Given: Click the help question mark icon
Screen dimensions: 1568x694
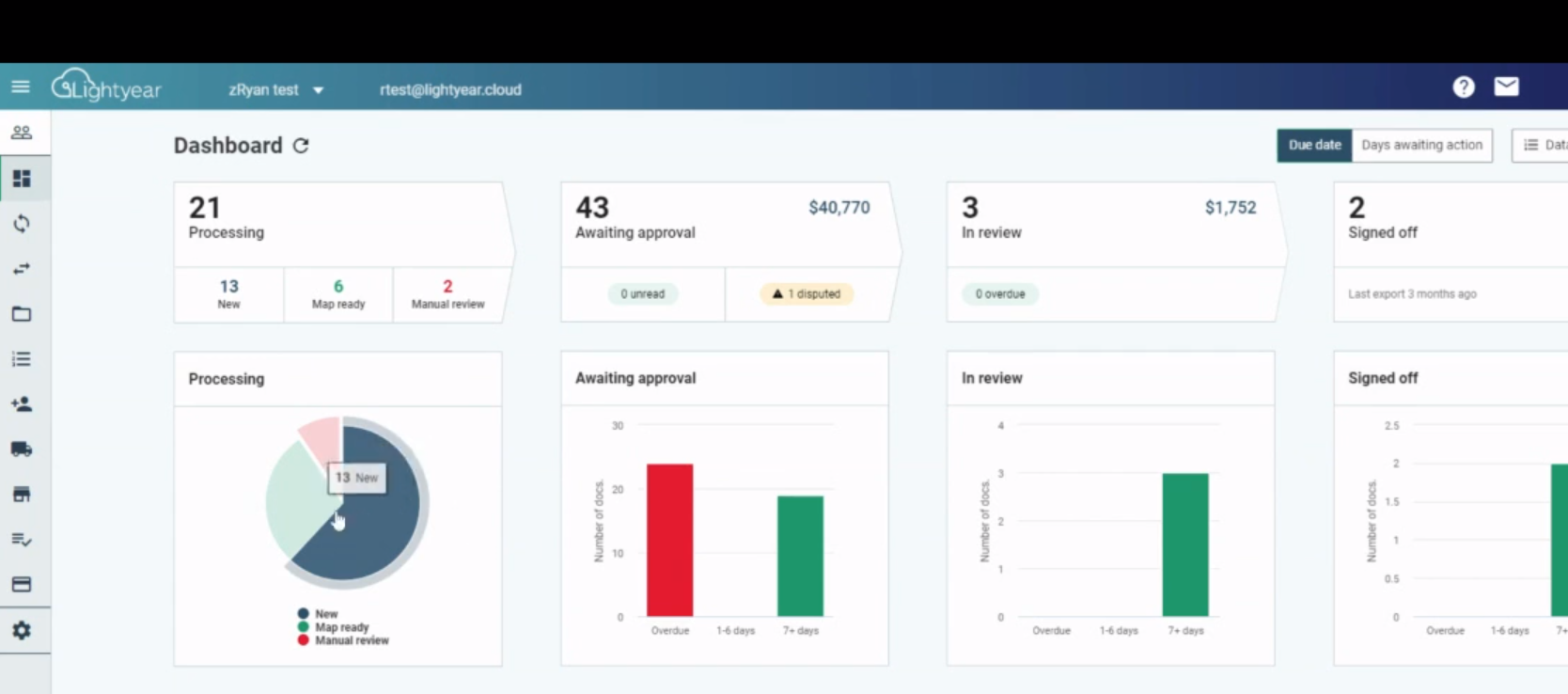Looking at the screenshot, I should (x=1463, y=87).
